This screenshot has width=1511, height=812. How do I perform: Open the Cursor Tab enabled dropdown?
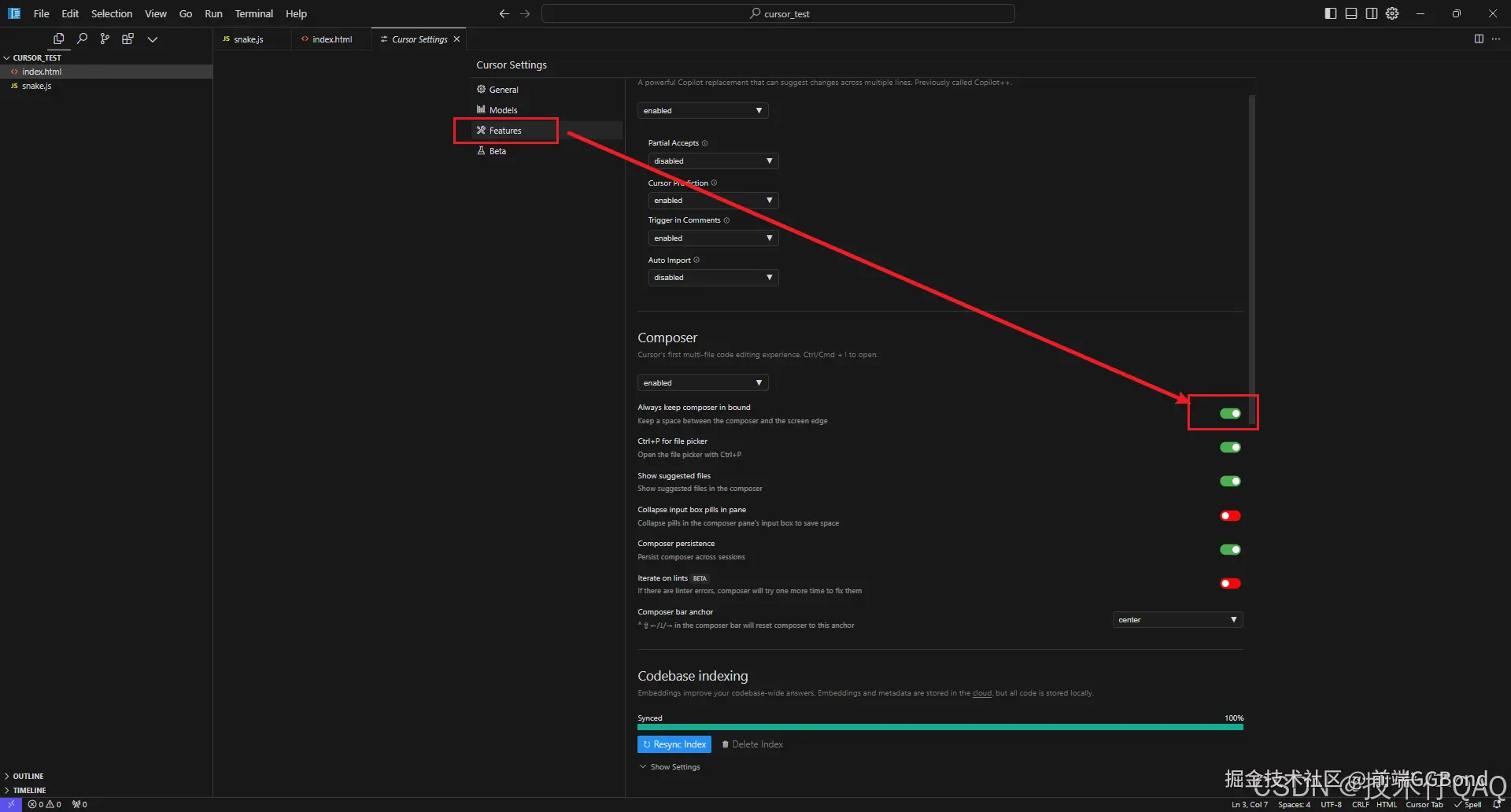(703, 111)
